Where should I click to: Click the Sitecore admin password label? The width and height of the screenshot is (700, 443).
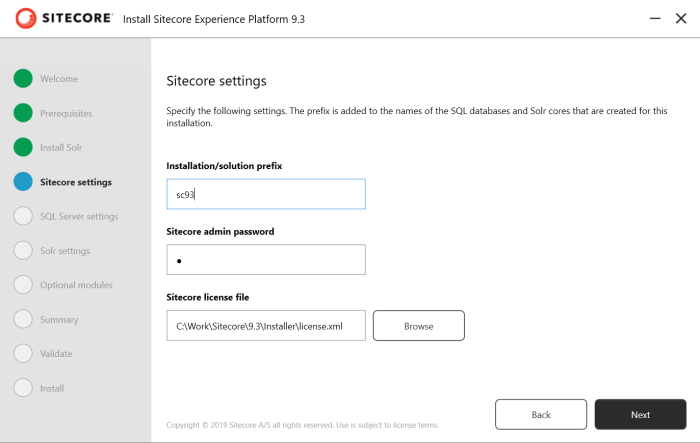[x=220, y=231]
